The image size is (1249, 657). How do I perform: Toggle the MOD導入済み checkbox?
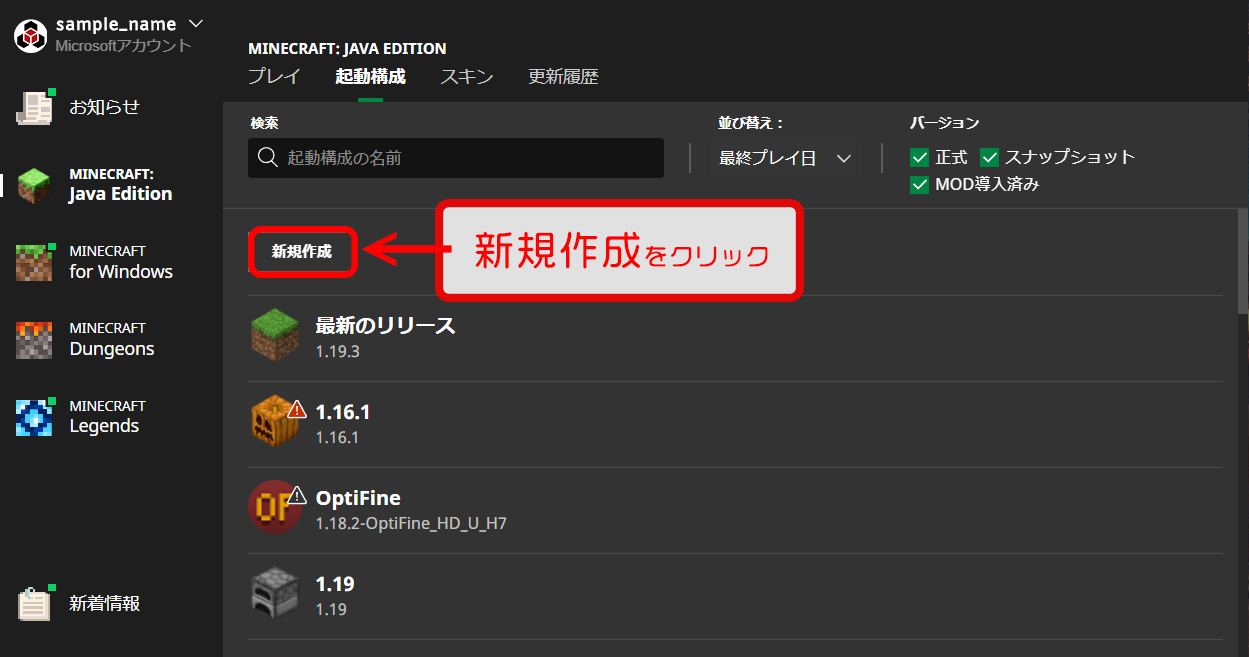point(920,185)
